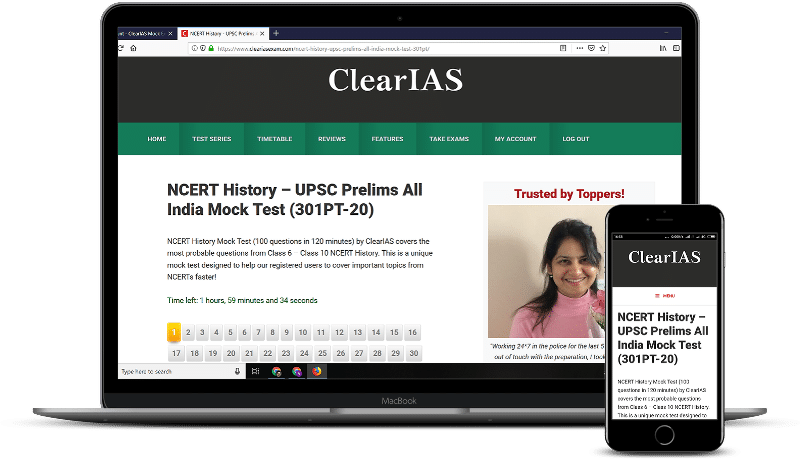Viewport: 800px width, 459px height.
Task: Go to question 30 button
Action: point(414,353)
